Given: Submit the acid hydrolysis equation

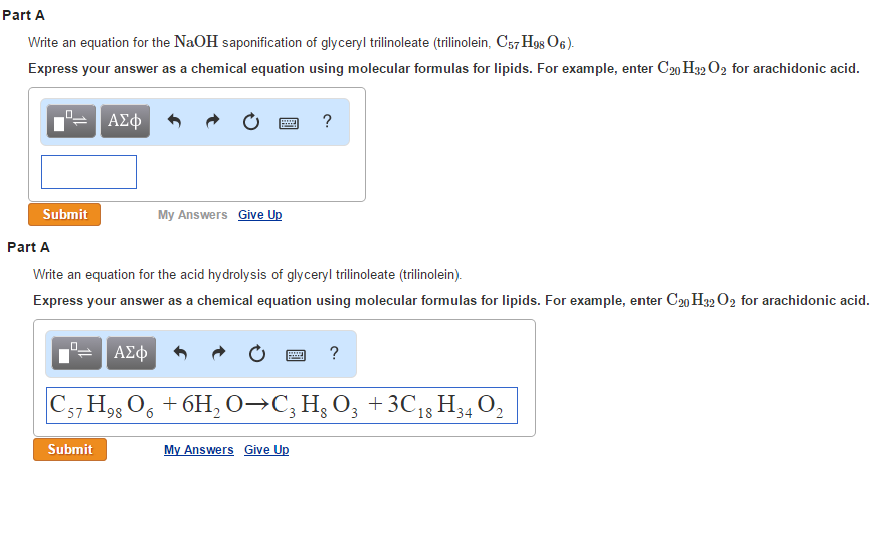Looking at the screenshot, I should click(70, 450).
